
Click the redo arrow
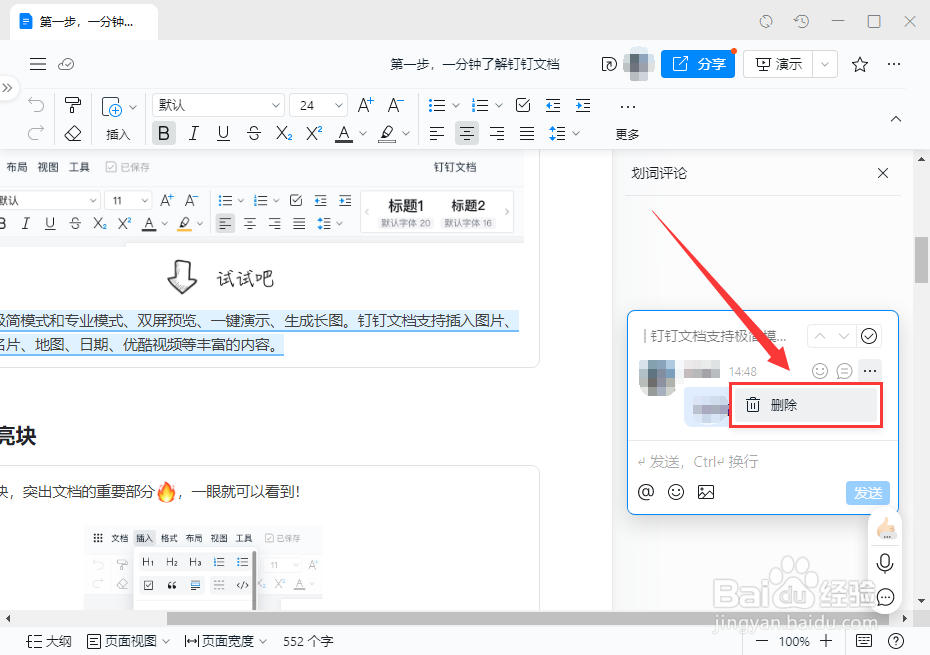point(36,133)
